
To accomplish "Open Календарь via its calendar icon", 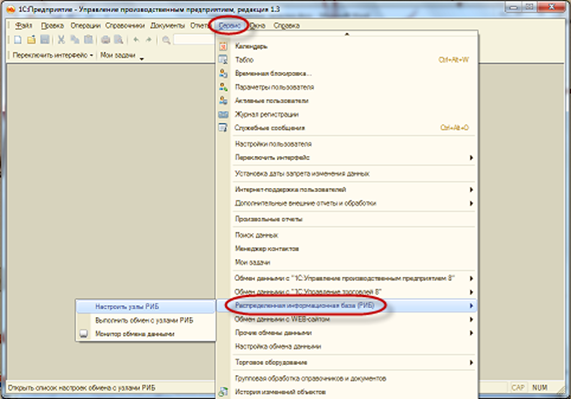I will click(x=223, y=46).
